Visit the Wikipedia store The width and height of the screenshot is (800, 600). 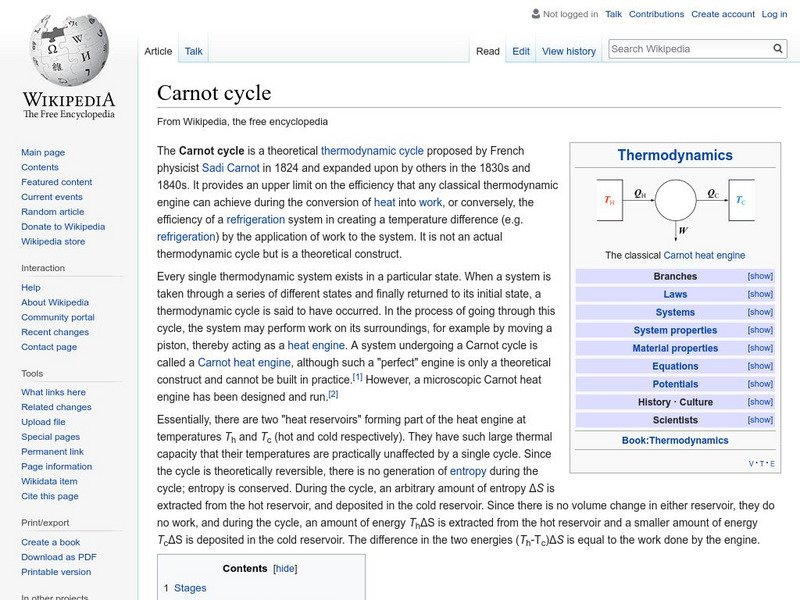point(53,241)
